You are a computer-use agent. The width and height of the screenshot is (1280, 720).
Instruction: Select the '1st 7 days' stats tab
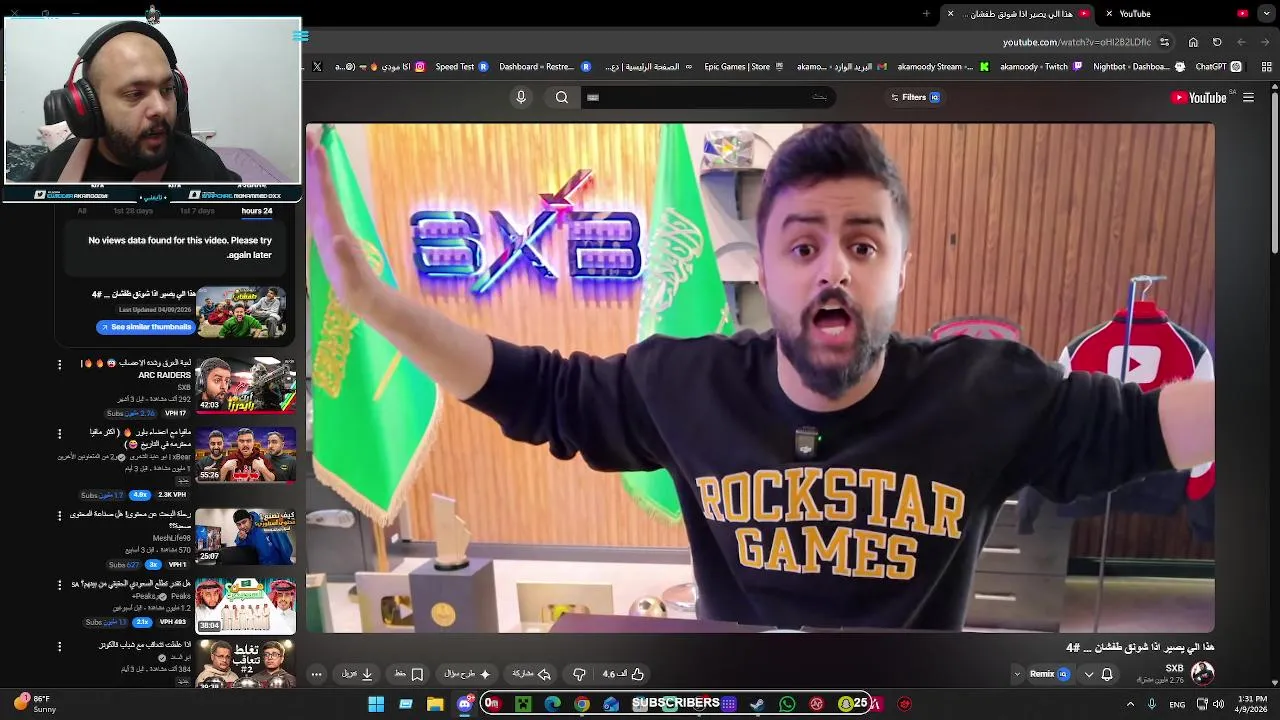[x=197, y=211]
